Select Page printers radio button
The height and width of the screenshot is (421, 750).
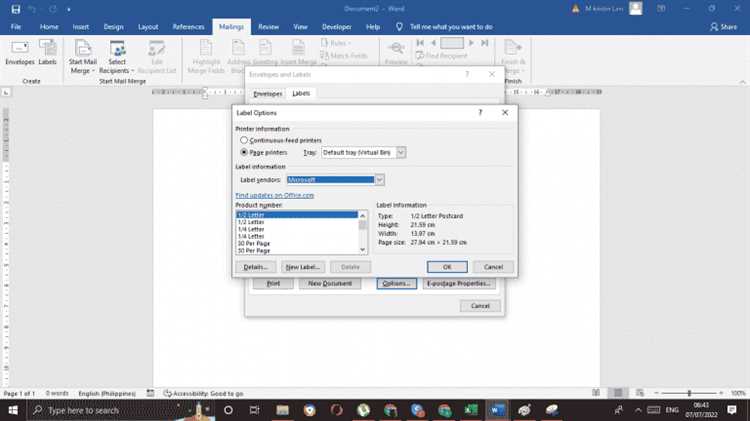244,152
